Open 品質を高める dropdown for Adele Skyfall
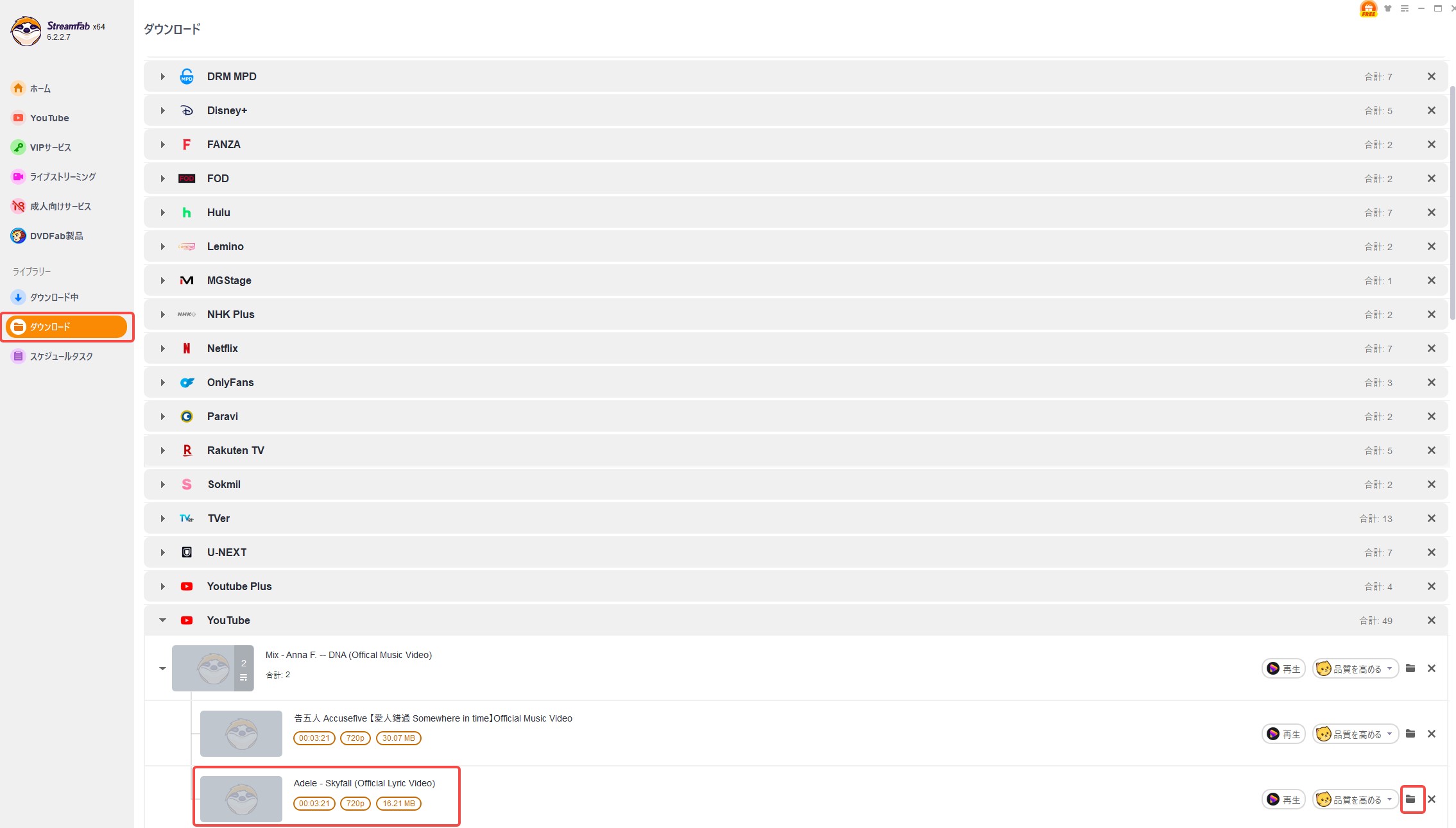Image resolution: width=1456 pixels, height=828 pixels. point(1355,799)
